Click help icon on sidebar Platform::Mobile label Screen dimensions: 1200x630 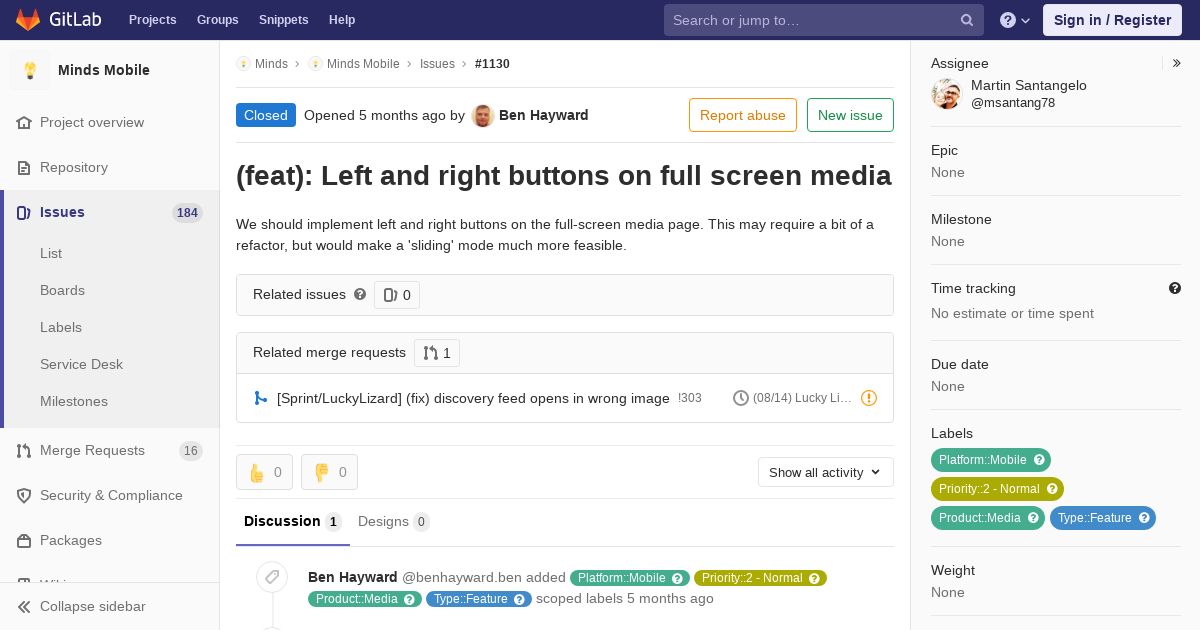click(x=1039, y=460)
